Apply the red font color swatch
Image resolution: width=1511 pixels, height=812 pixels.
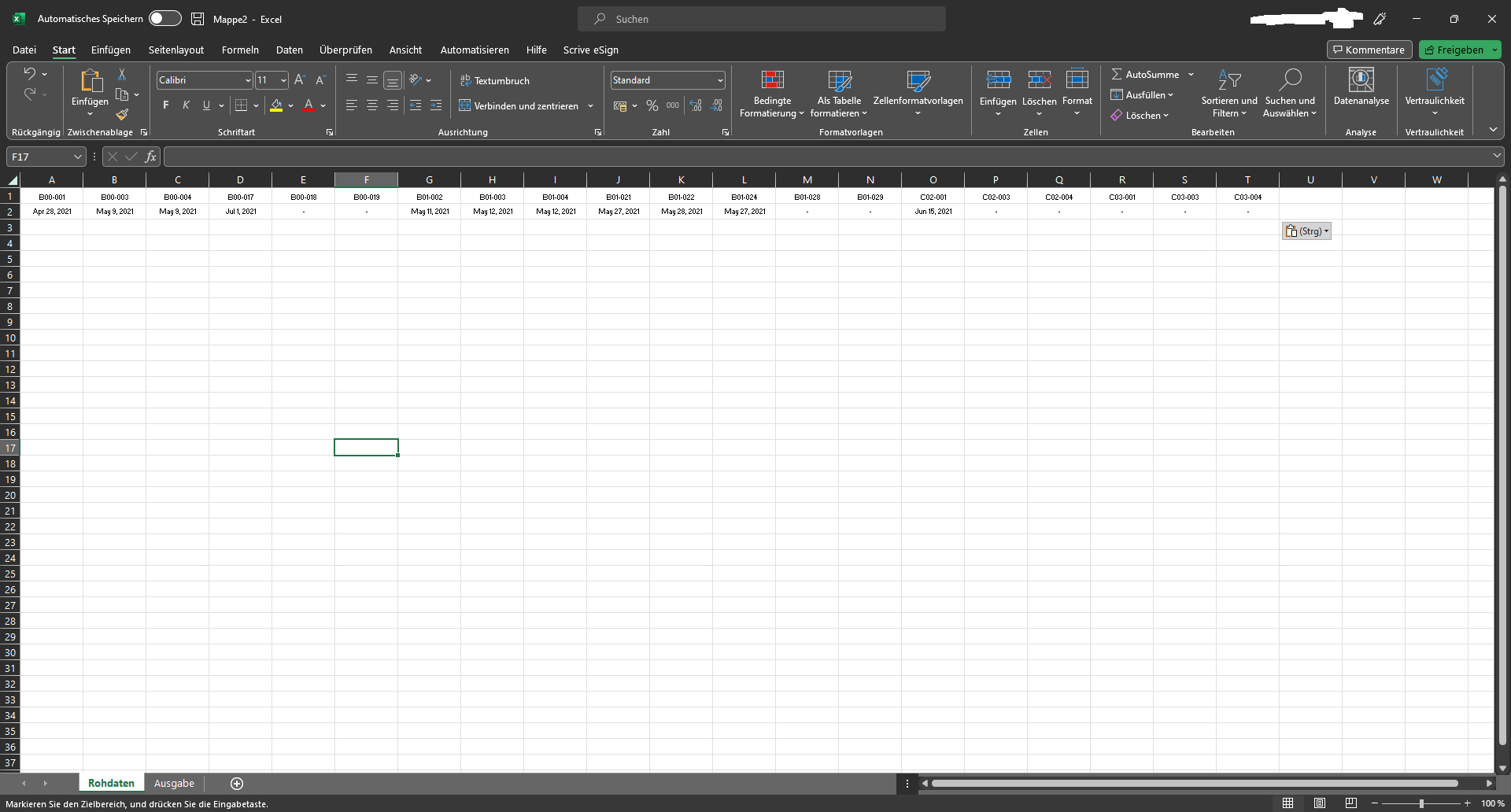tap(308, 105)
